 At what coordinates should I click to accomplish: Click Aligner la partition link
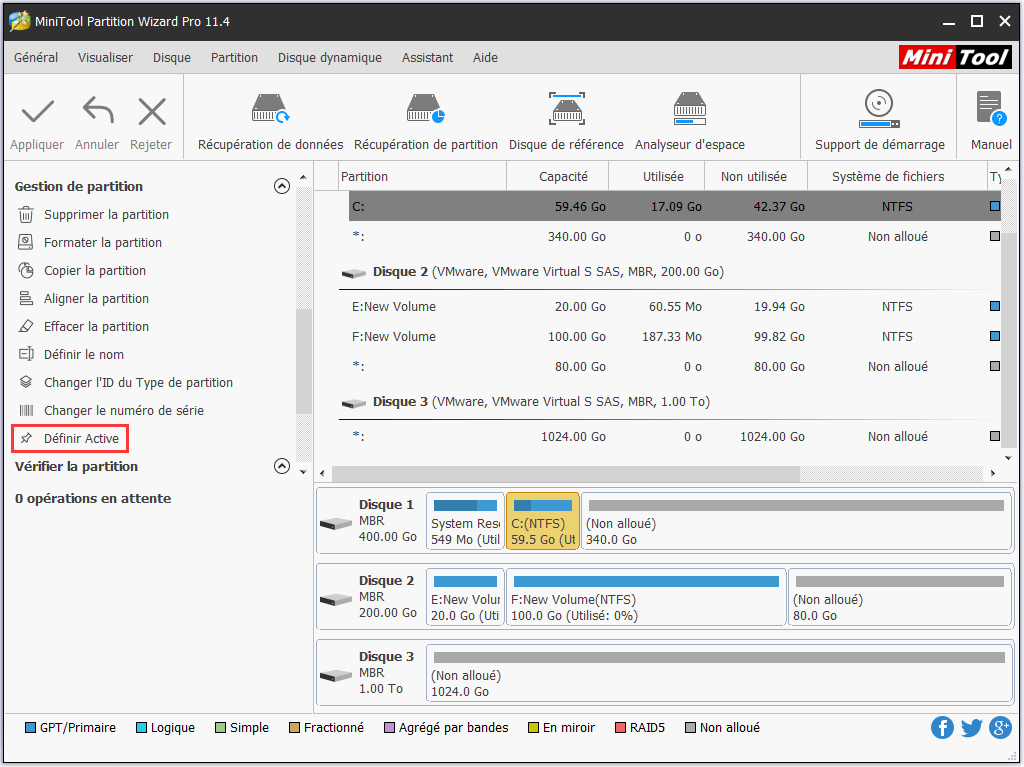click(96, 299)
